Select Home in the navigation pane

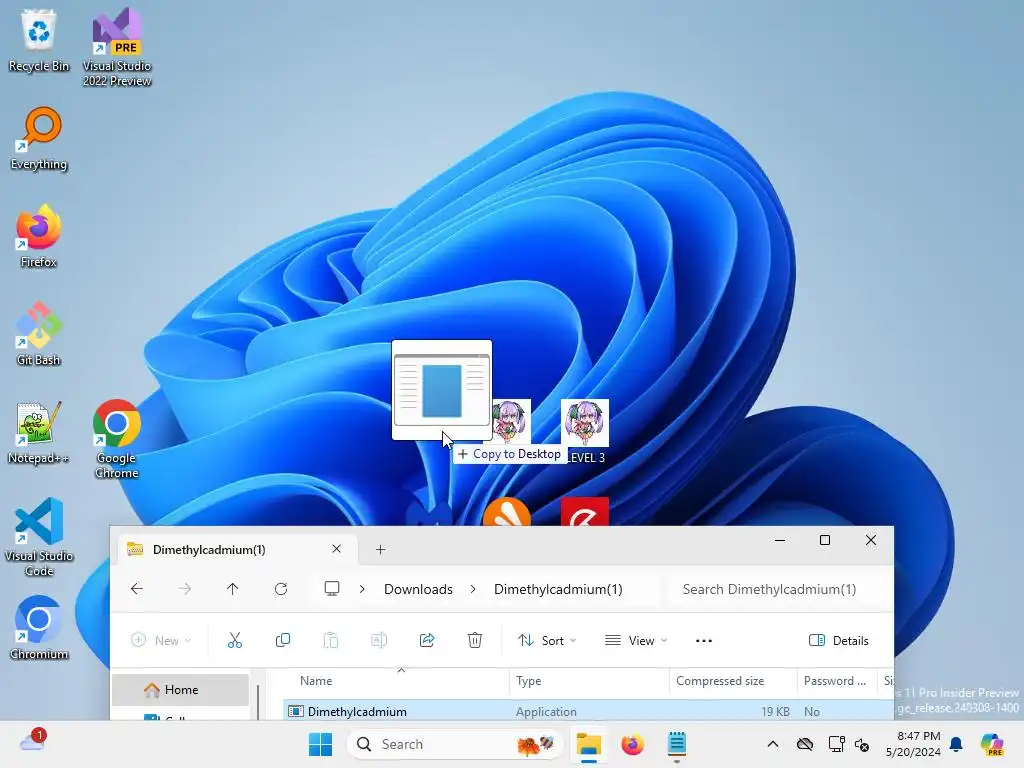click(x=180, y=690)
